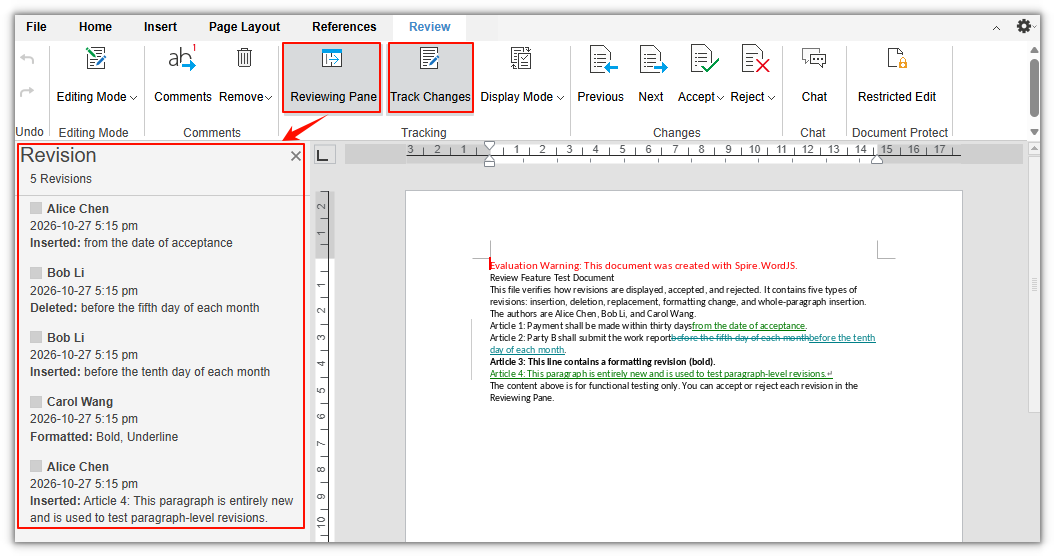Click the Editing Mode document icon
The image size is (1055, 557).
pyautogui.click(x=96, y=59)
